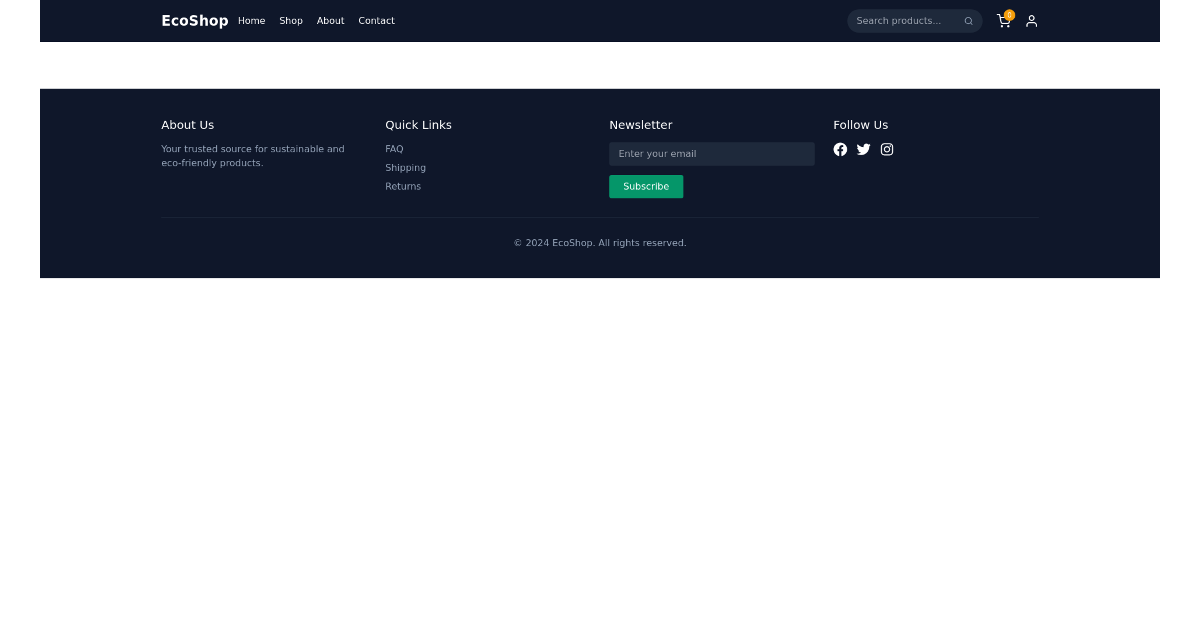The width and height of the screenshot is (1200, 630).
Task: Click the search magnifier icon
Action: click(967, 20)
